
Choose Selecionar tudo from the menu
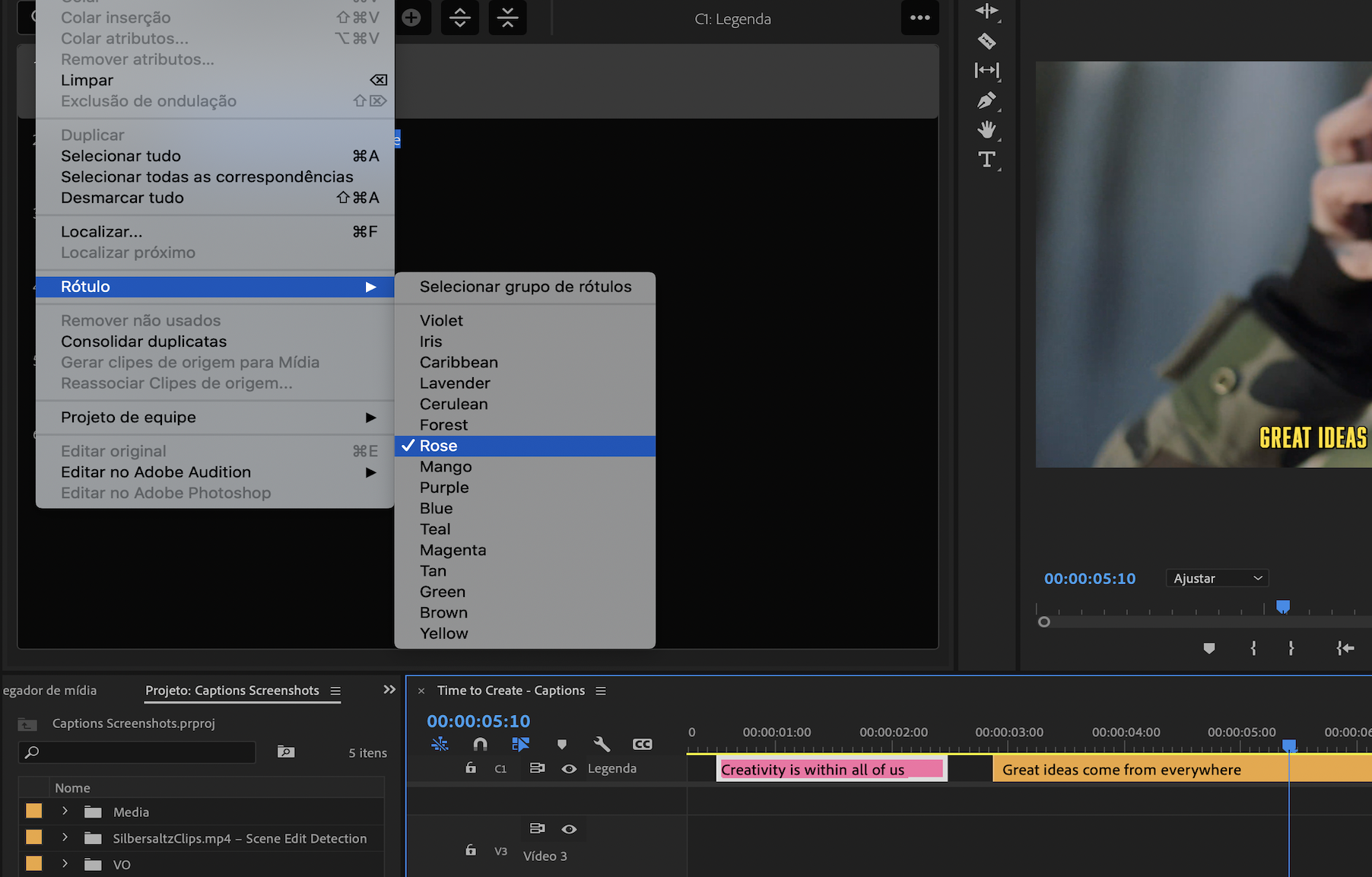(x=215, y=156)
